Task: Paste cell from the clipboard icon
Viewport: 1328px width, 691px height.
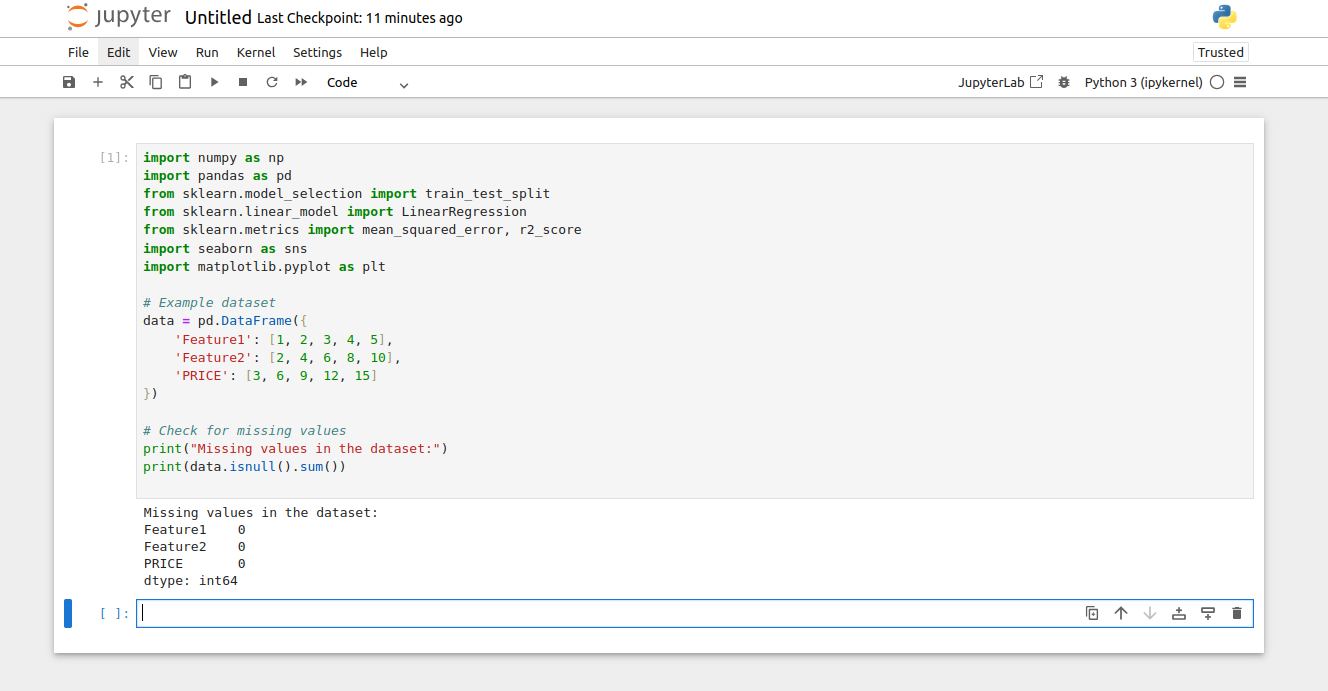Action: click(x=185, y=82)
